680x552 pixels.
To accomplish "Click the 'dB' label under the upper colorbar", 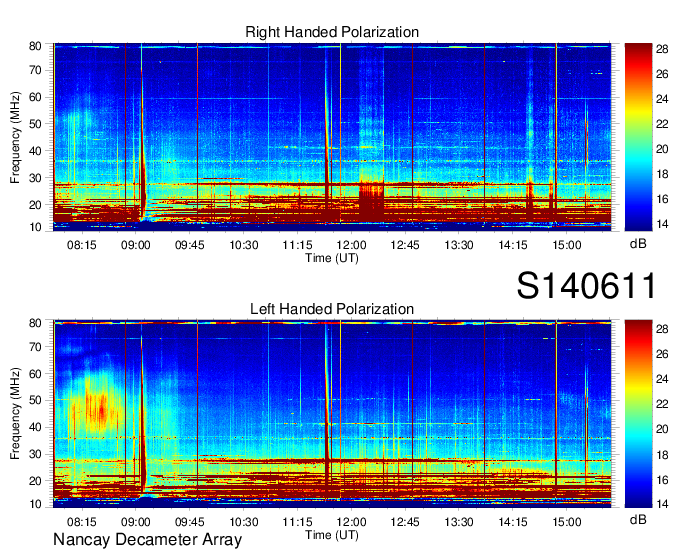I will pos(638,244).
